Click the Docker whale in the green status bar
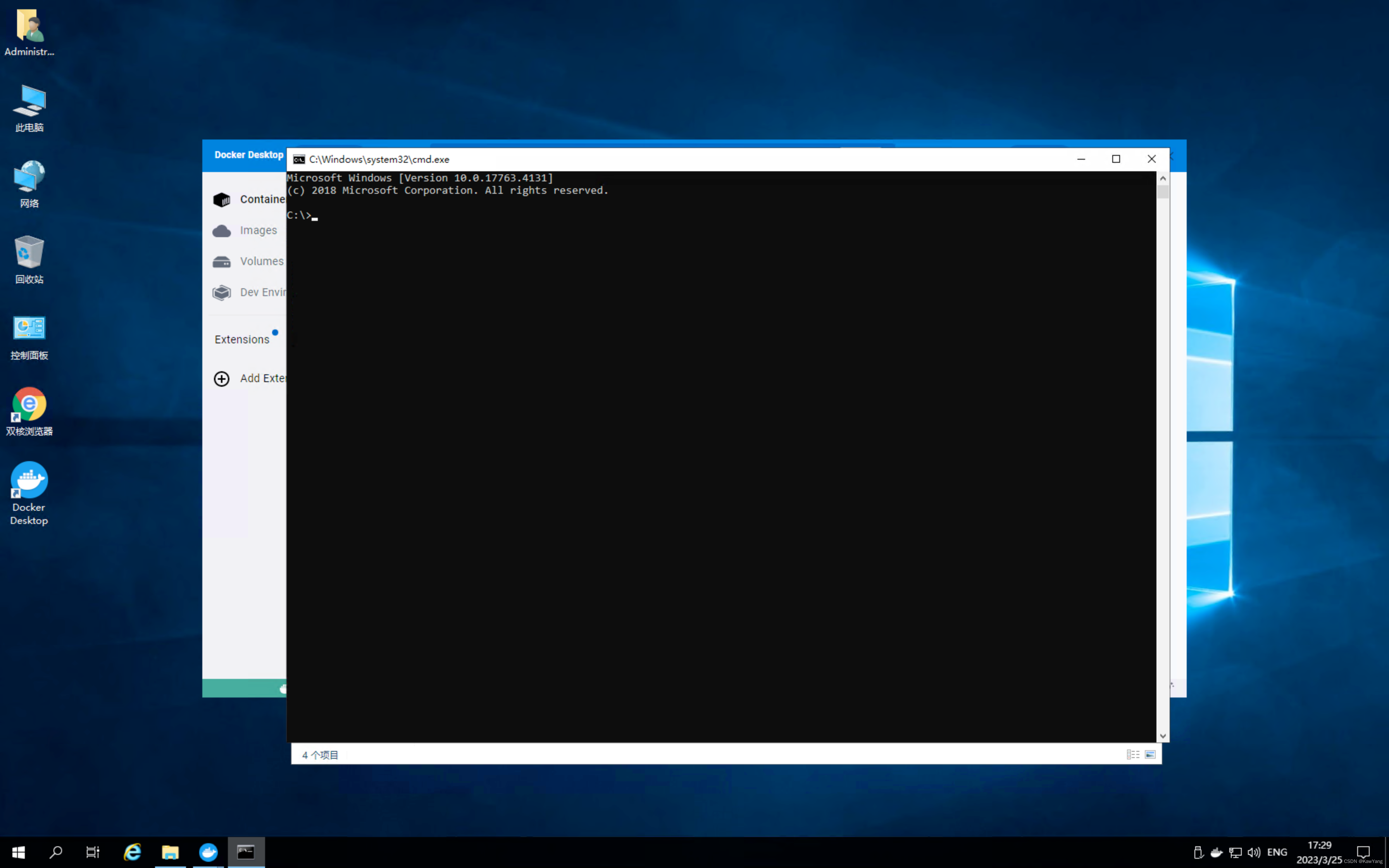Image resolution: width=1389 pixels, height=868 pixels. point(283,688)
